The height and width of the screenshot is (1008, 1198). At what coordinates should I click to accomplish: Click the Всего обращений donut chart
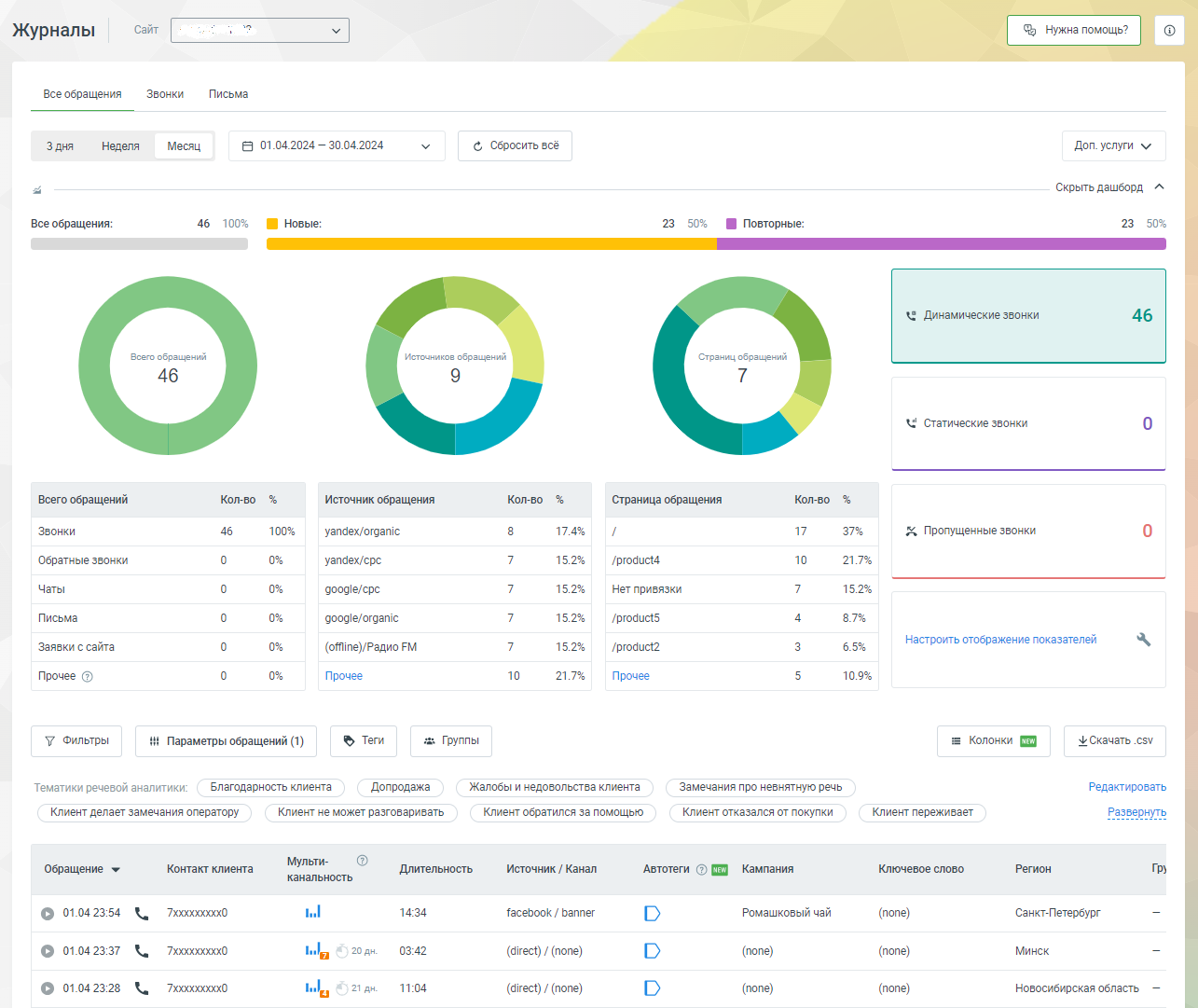(168, 366)
